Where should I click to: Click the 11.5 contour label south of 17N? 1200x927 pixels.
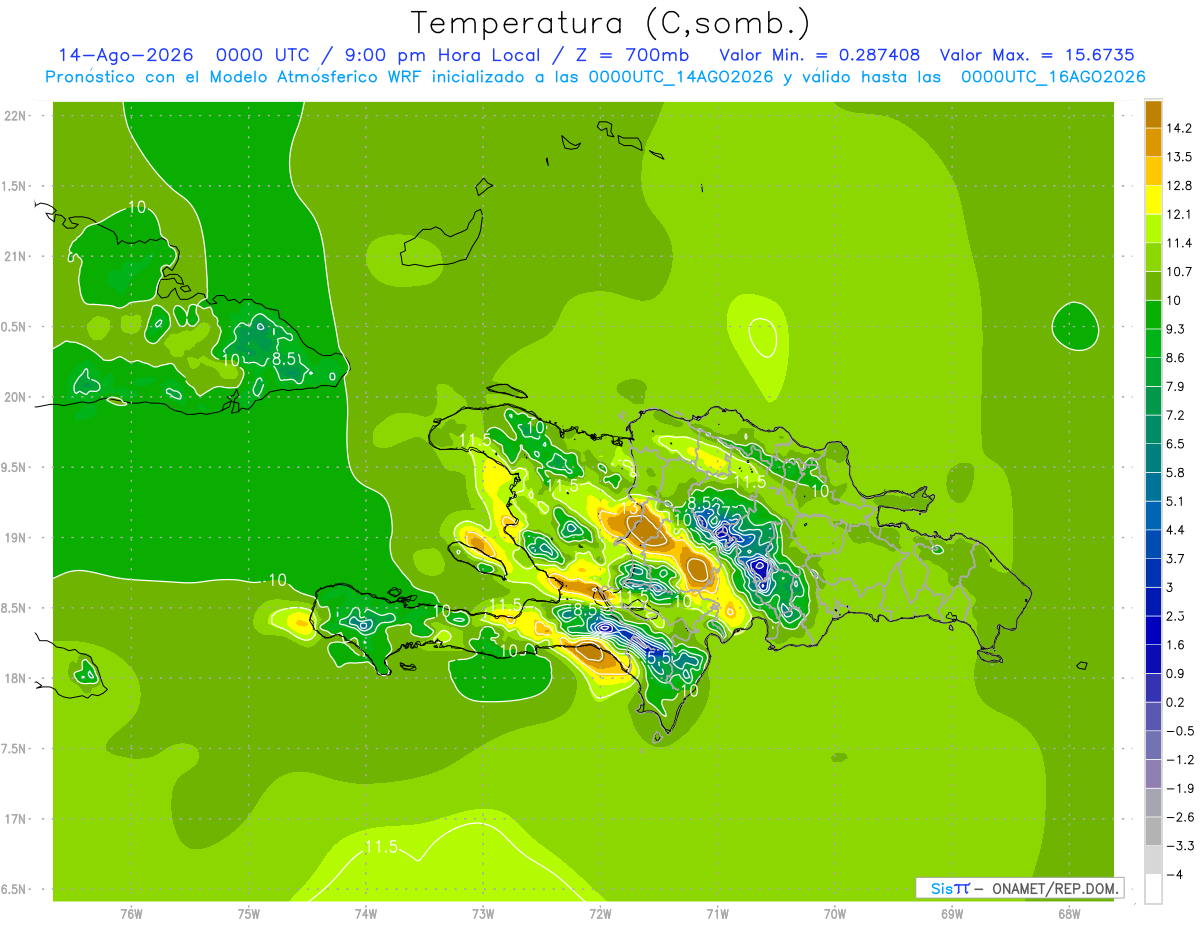click(x=380, y=847)
